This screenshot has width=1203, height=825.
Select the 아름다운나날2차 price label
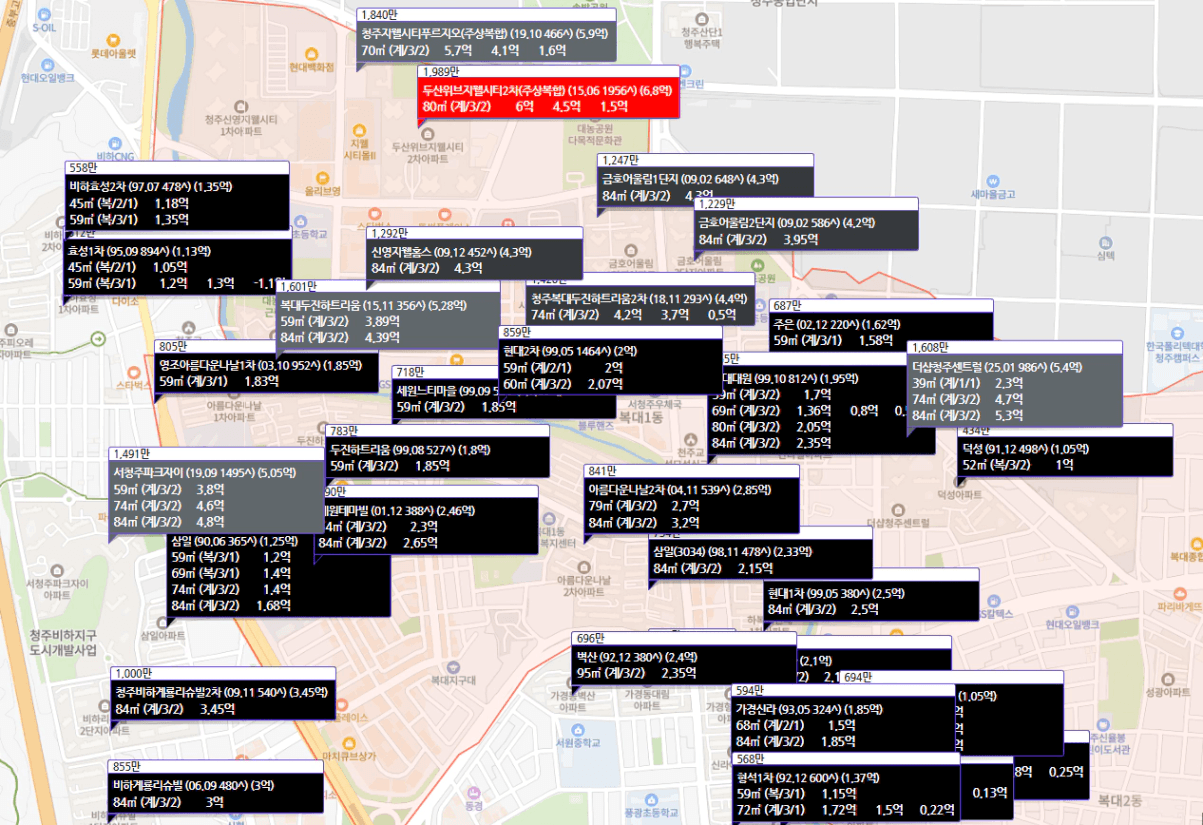tap(692, 498)
